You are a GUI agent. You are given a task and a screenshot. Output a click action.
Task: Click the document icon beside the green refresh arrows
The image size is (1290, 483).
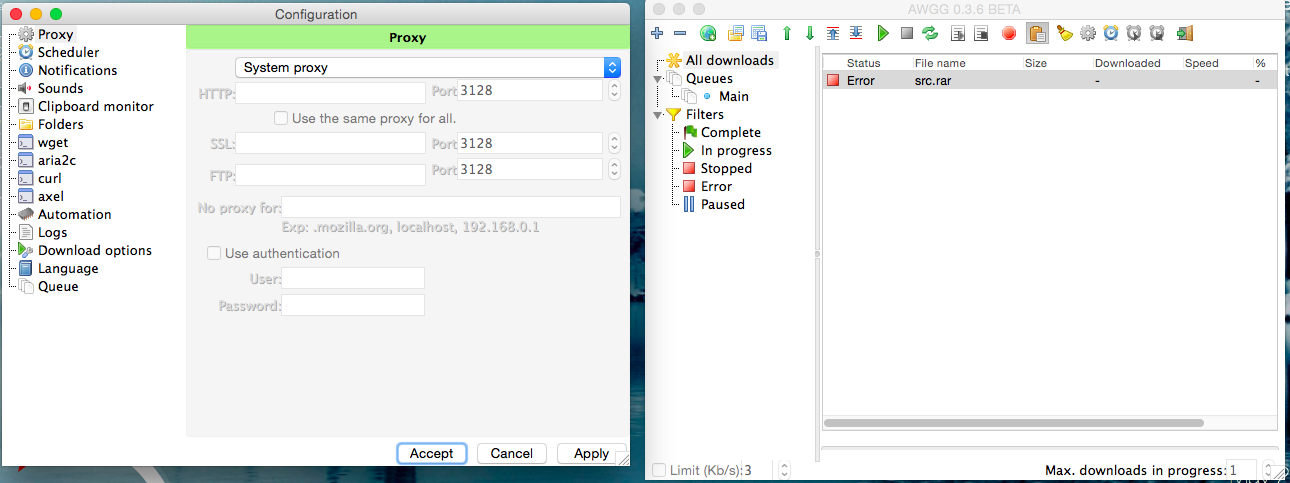click(958, 33)
